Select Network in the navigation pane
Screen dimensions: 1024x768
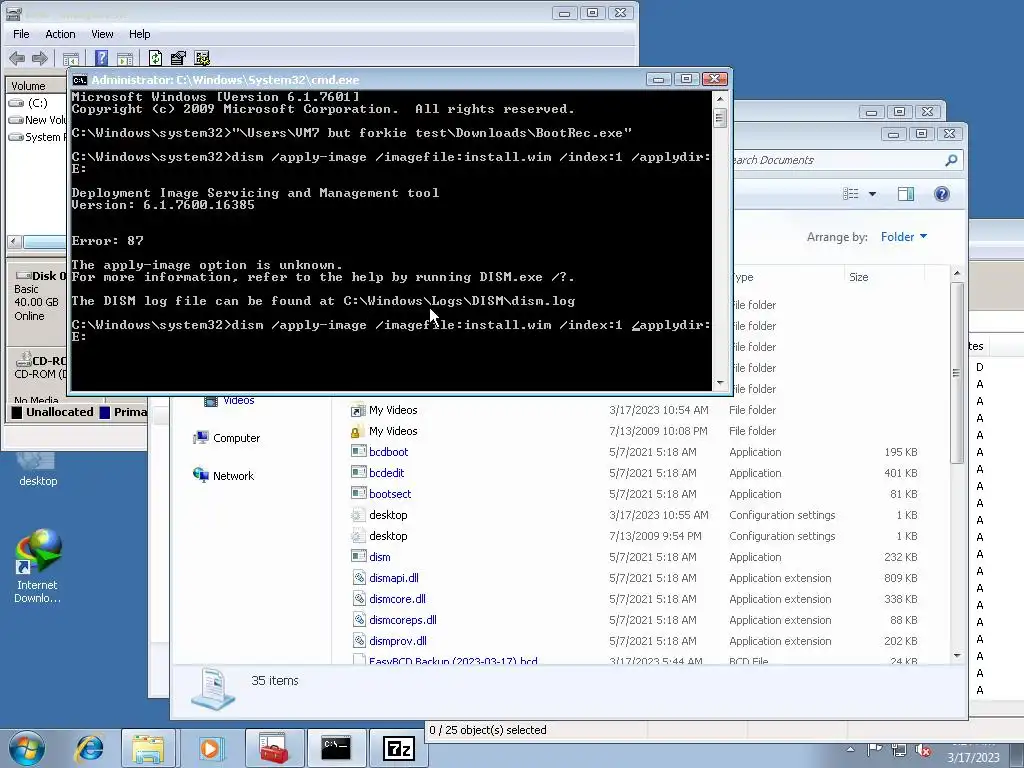click(223, 476)
